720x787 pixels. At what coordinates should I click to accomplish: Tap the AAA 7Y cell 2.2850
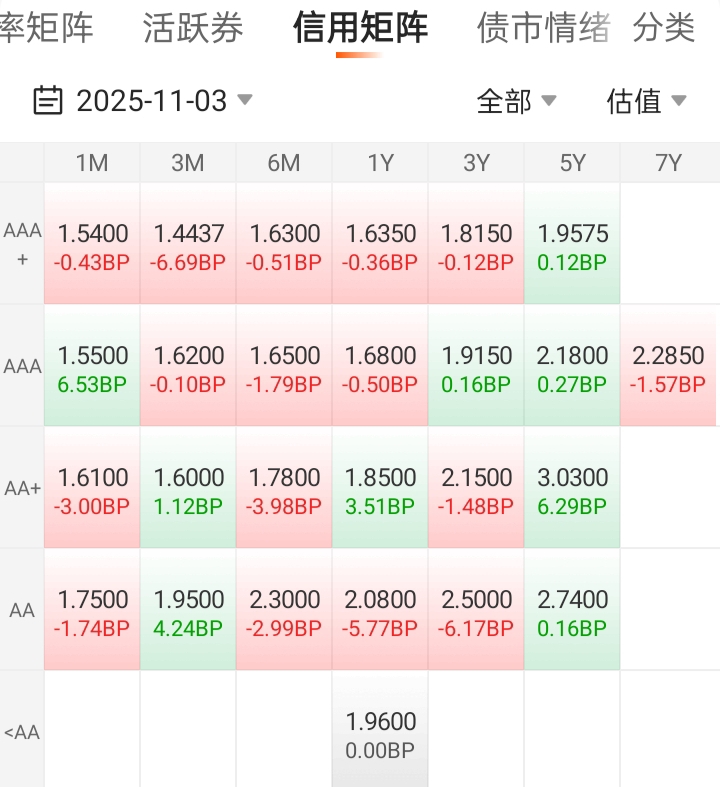coord(668,368)
